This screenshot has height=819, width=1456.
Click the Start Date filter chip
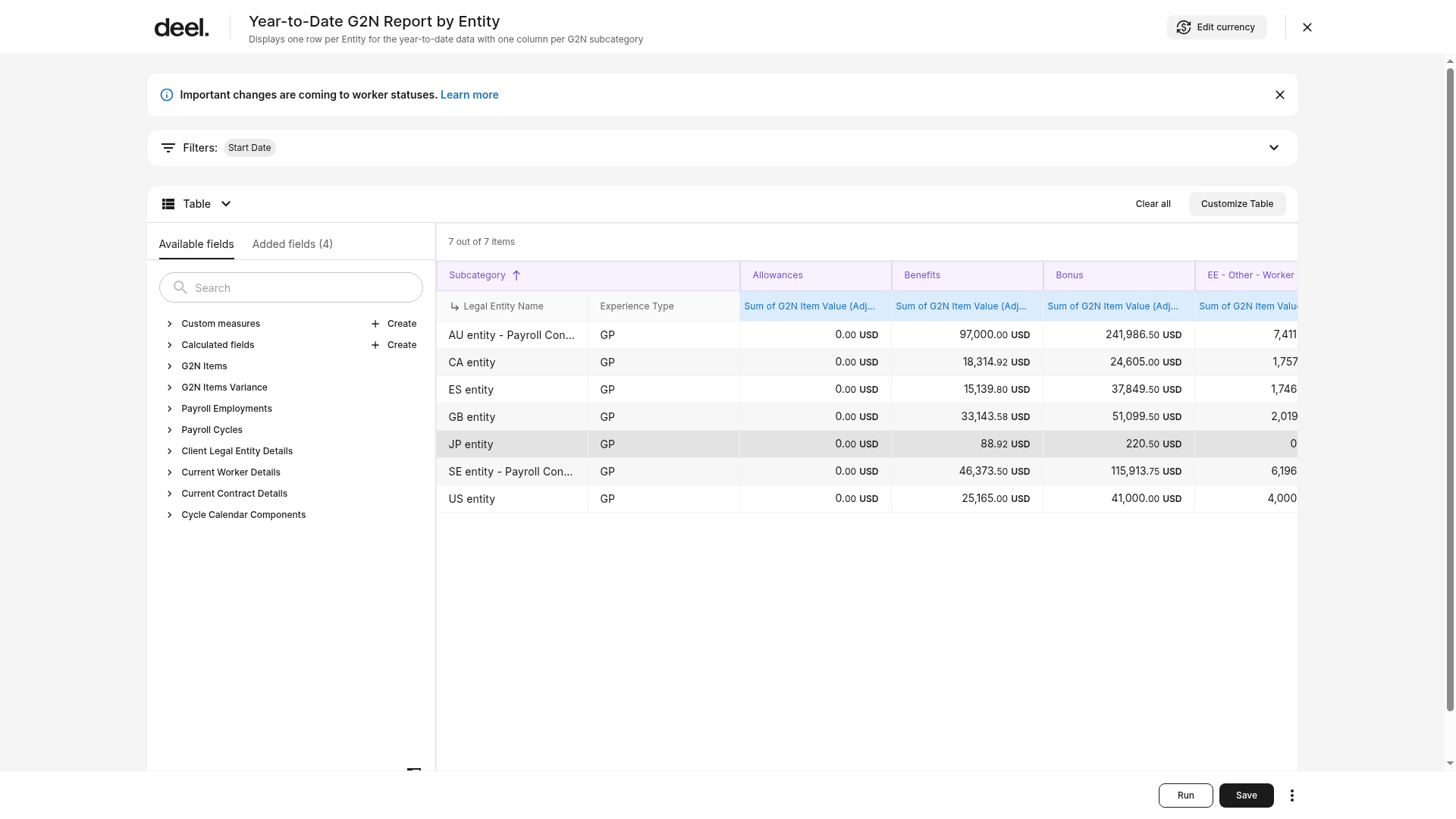click(249, 148)
